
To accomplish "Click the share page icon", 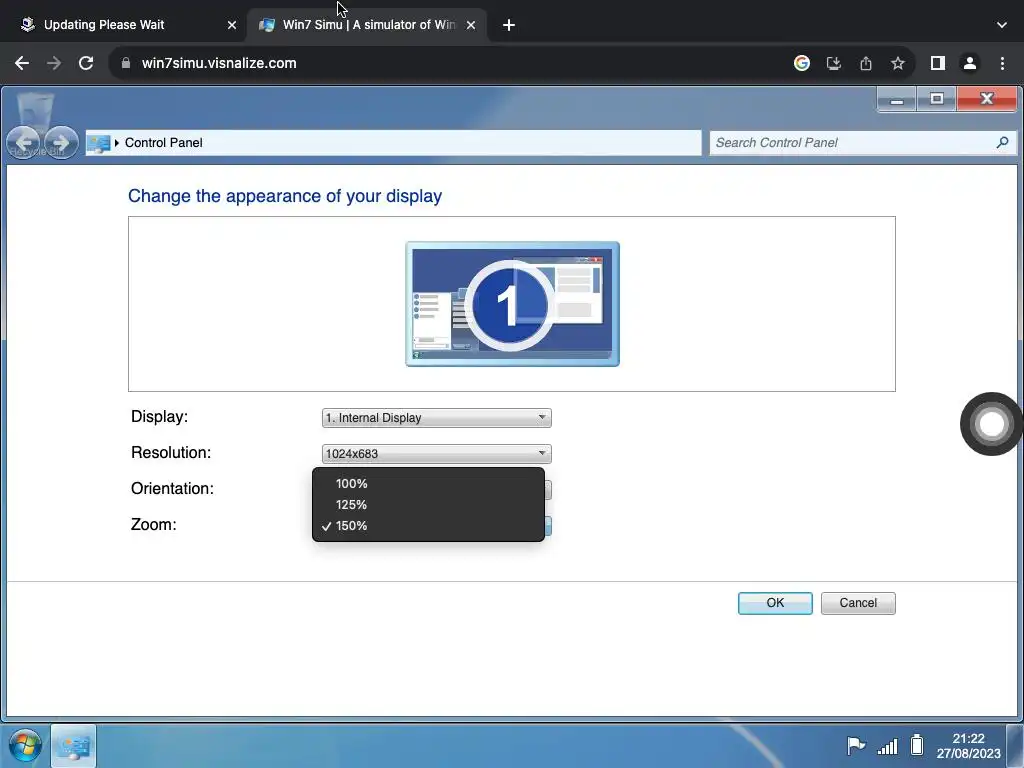I will point(866,63).
